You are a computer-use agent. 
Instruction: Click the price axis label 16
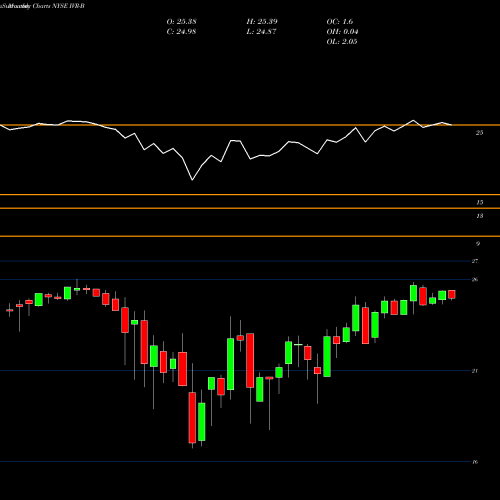(475, 462)
